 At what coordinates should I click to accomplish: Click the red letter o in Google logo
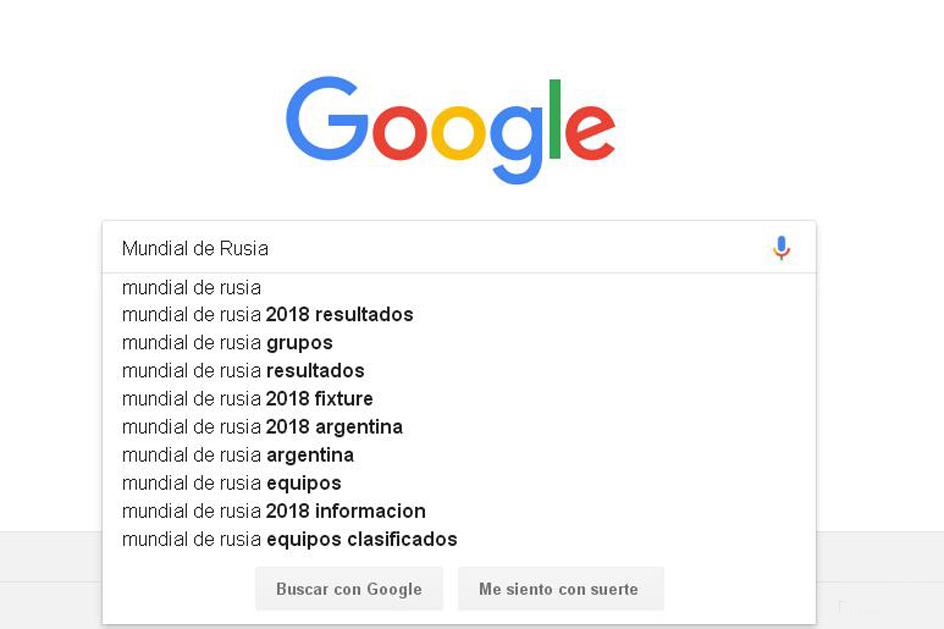pyautogui.click(x=400, y=132)
